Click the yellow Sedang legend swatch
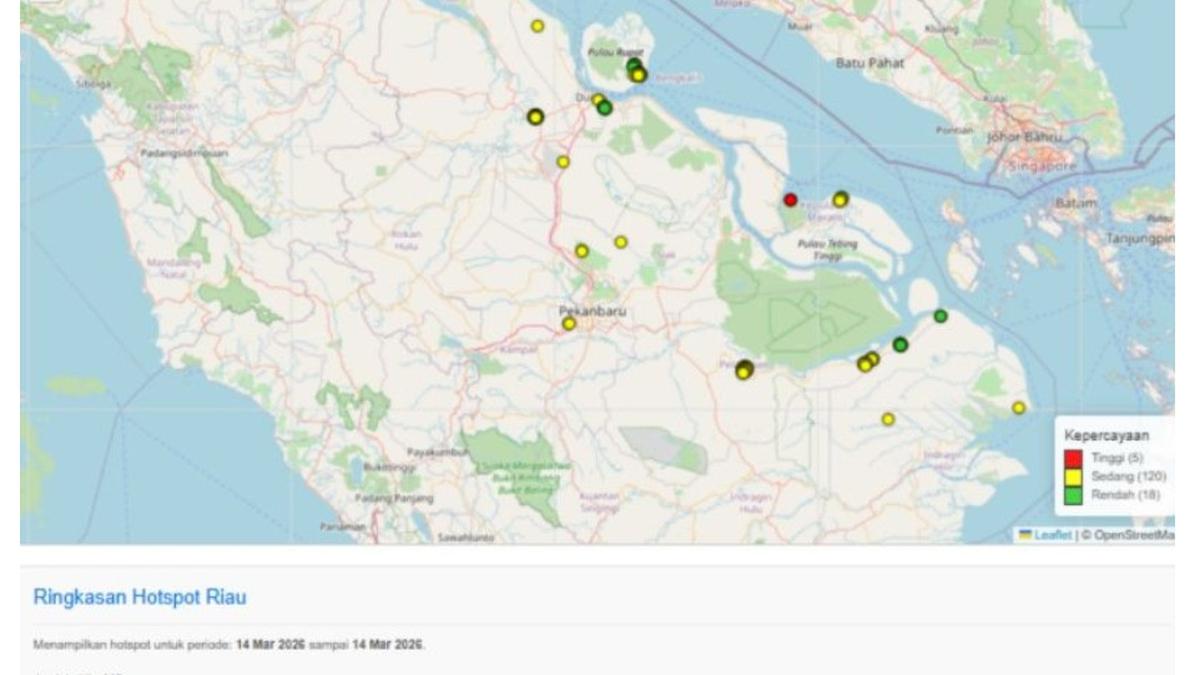The width and height of the screenshot is (1200, 675). click(1074, 477)
